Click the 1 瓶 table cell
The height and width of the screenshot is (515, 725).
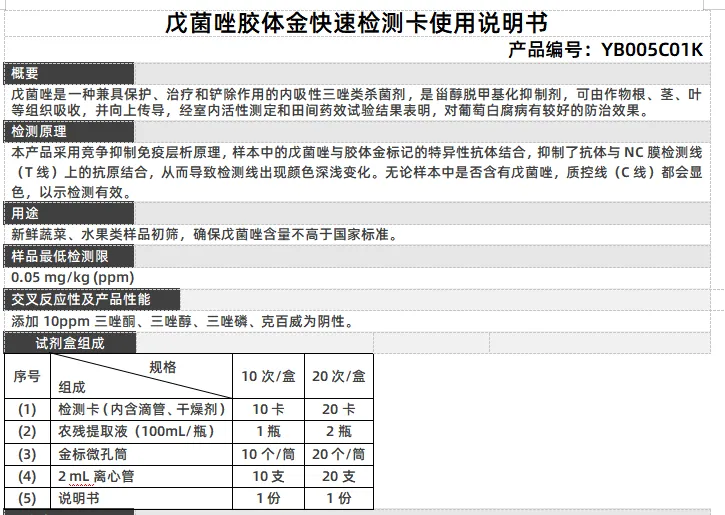click(x=268, y=431)
